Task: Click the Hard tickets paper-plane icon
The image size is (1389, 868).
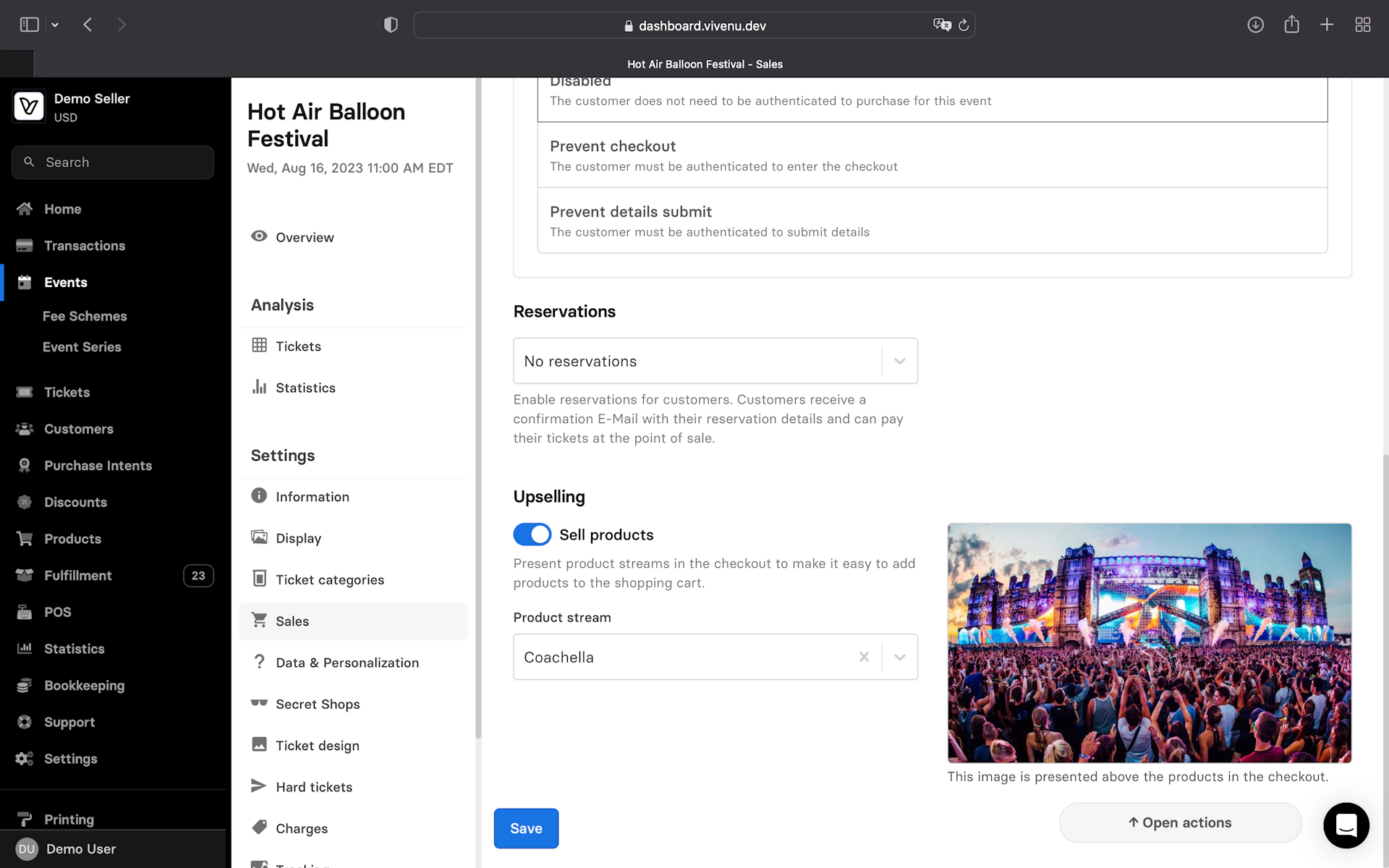Action: click(x=258, y=786)
